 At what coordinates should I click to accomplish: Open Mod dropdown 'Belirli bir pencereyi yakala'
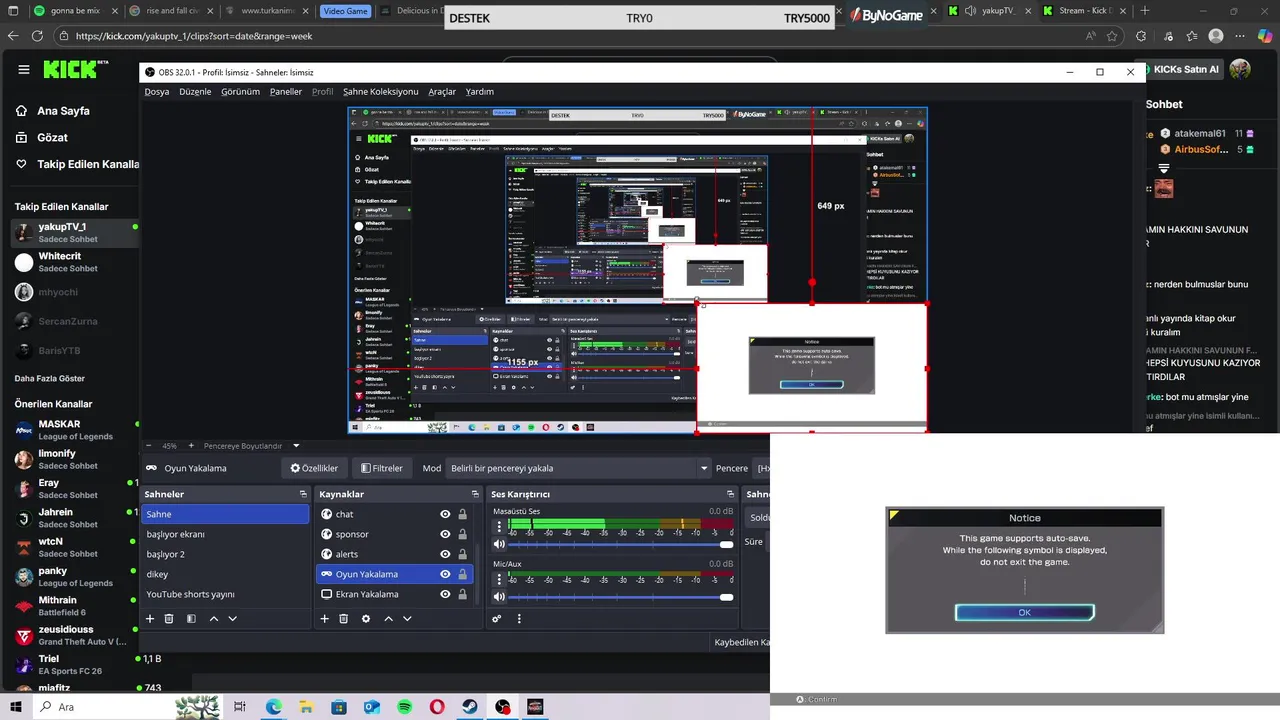pos(579,468)
